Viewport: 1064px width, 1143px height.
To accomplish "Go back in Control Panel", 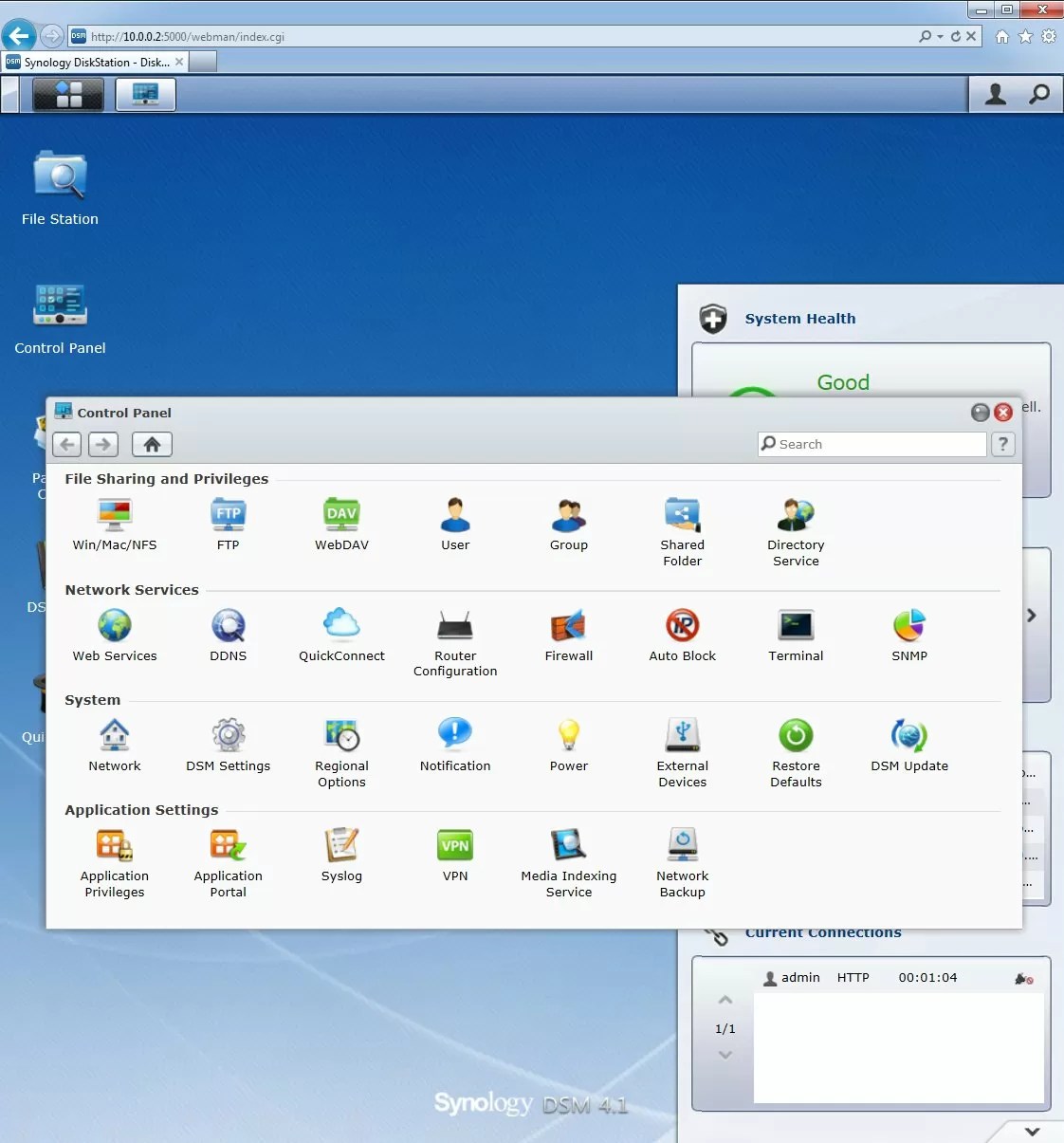I will click(x=66, y=444).
